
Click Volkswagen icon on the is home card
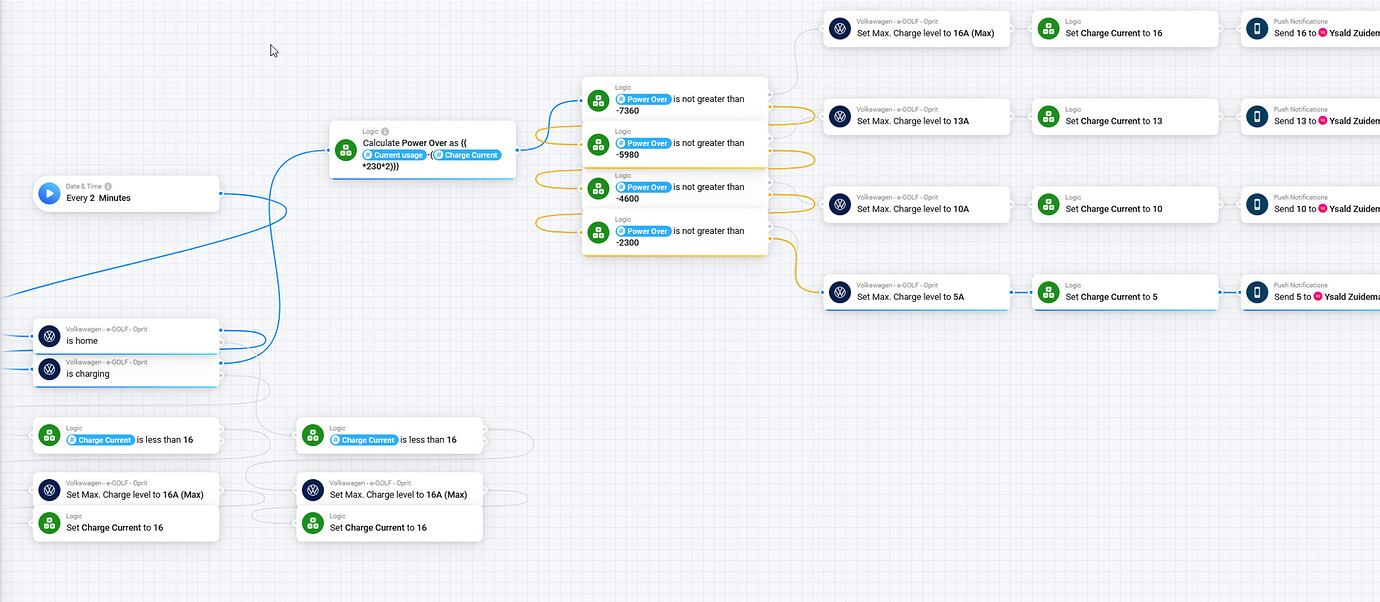(49, 336)
